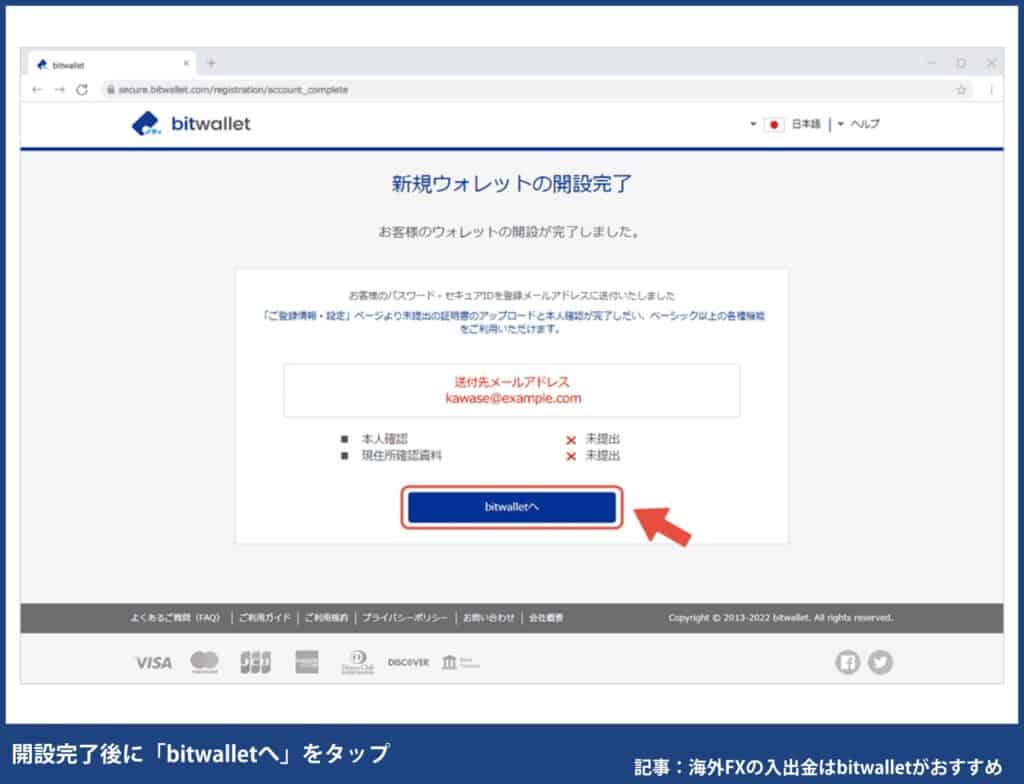This screenshot has width=1024, height=784.
Task: Click kawase@example.com email text
Action: coord(513,399)
